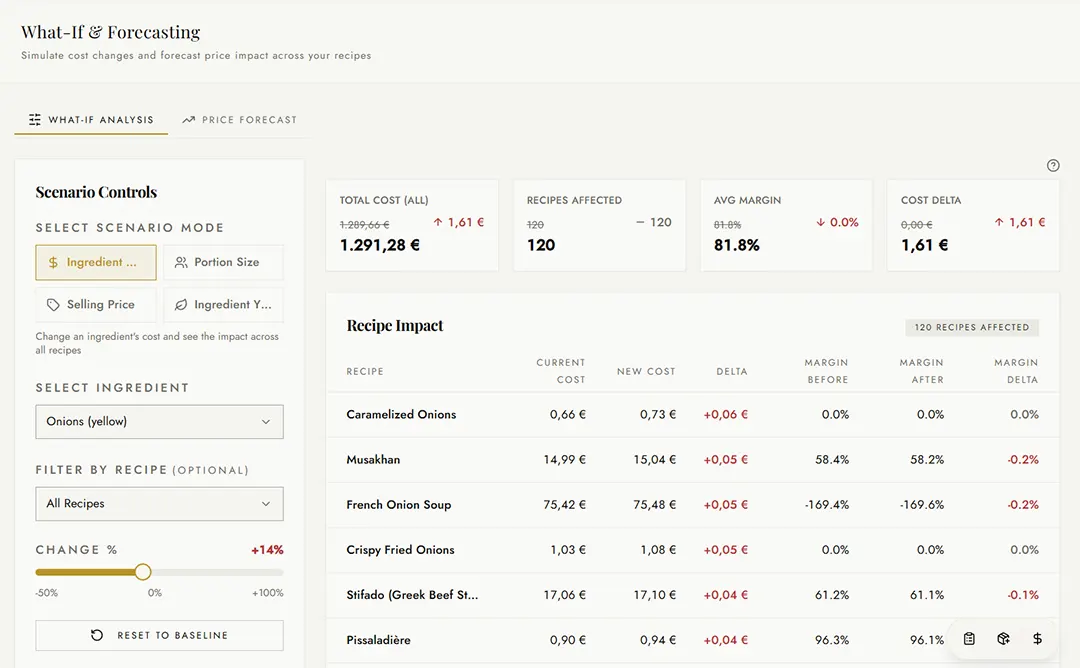Click the dollar icon in the floating toolbar

pos(1036,638)
